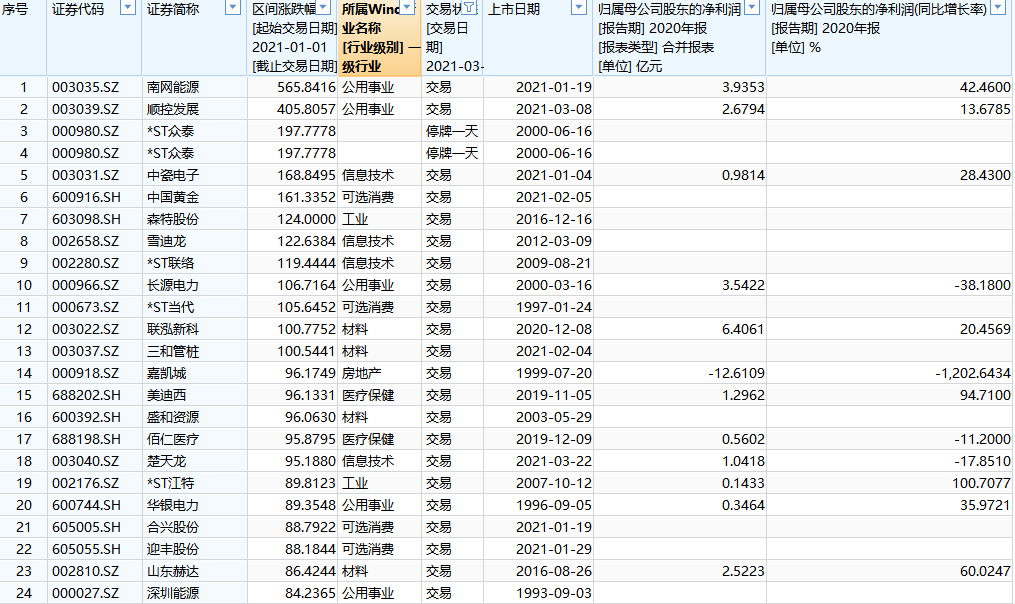
Task: Open the 区间涨跌幅 column filter dropdown
Action: tap(324, 8)
